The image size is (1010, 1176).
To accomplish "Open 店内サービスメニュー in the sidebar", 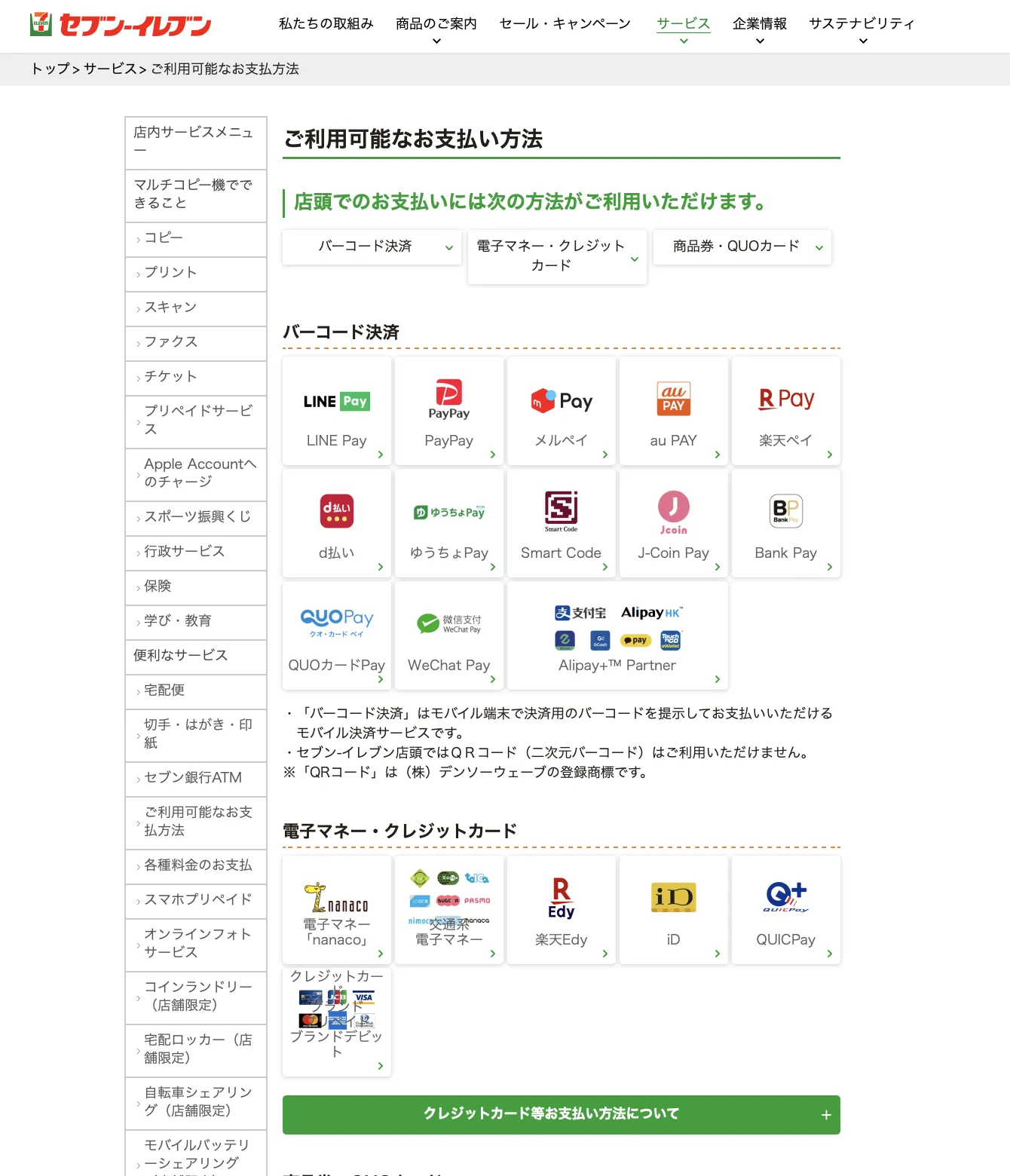I will coord(196,142).
